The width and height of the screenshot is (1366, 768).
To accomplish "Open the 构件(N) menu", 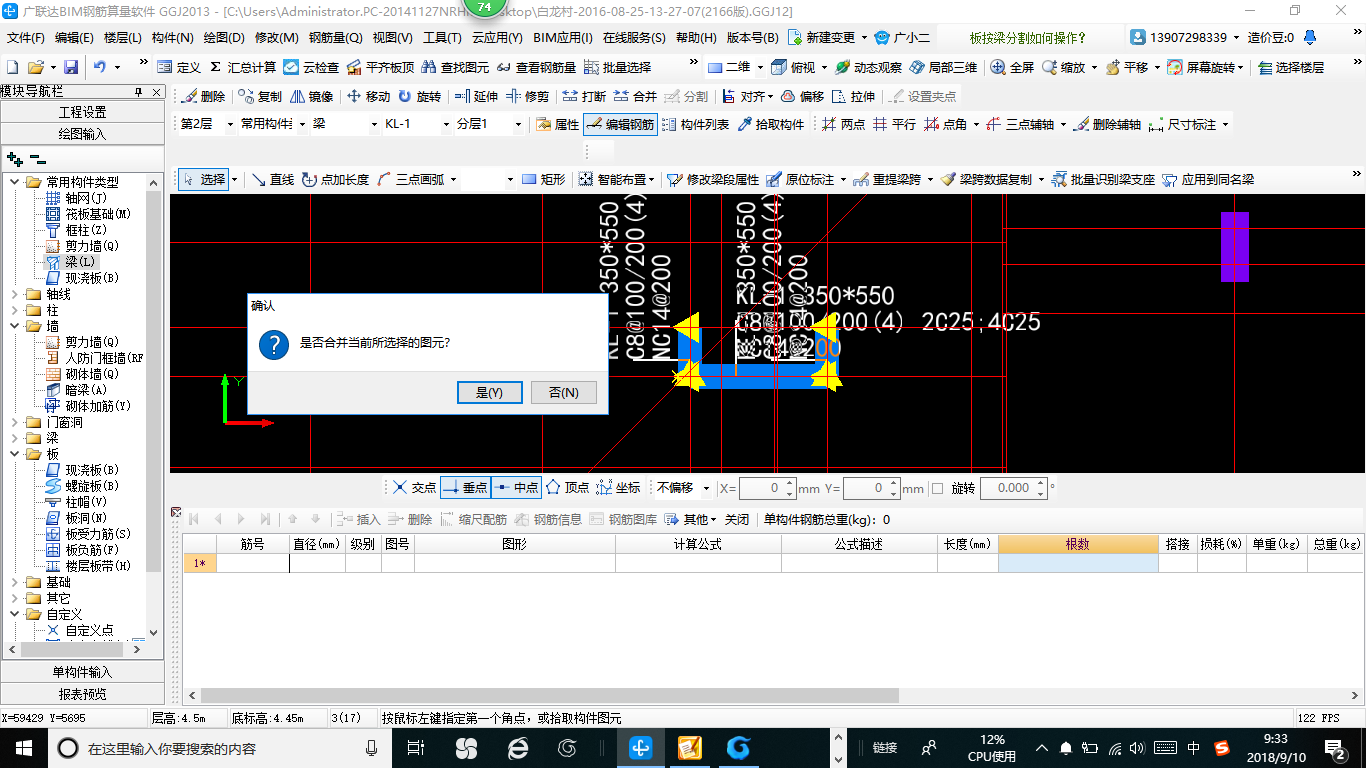I will (172, 38).
